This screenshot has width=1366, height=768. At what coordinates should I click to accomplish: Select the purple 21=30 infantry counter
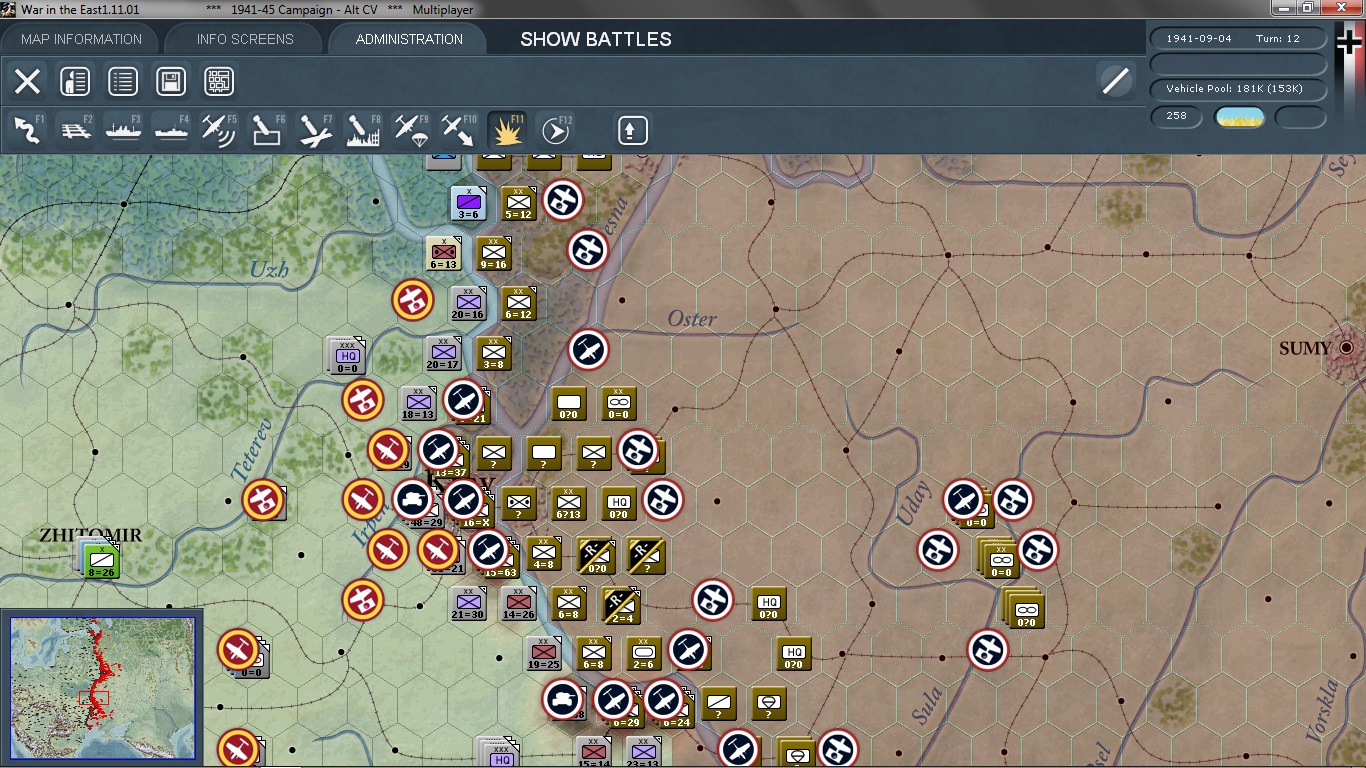coord(468,603)
